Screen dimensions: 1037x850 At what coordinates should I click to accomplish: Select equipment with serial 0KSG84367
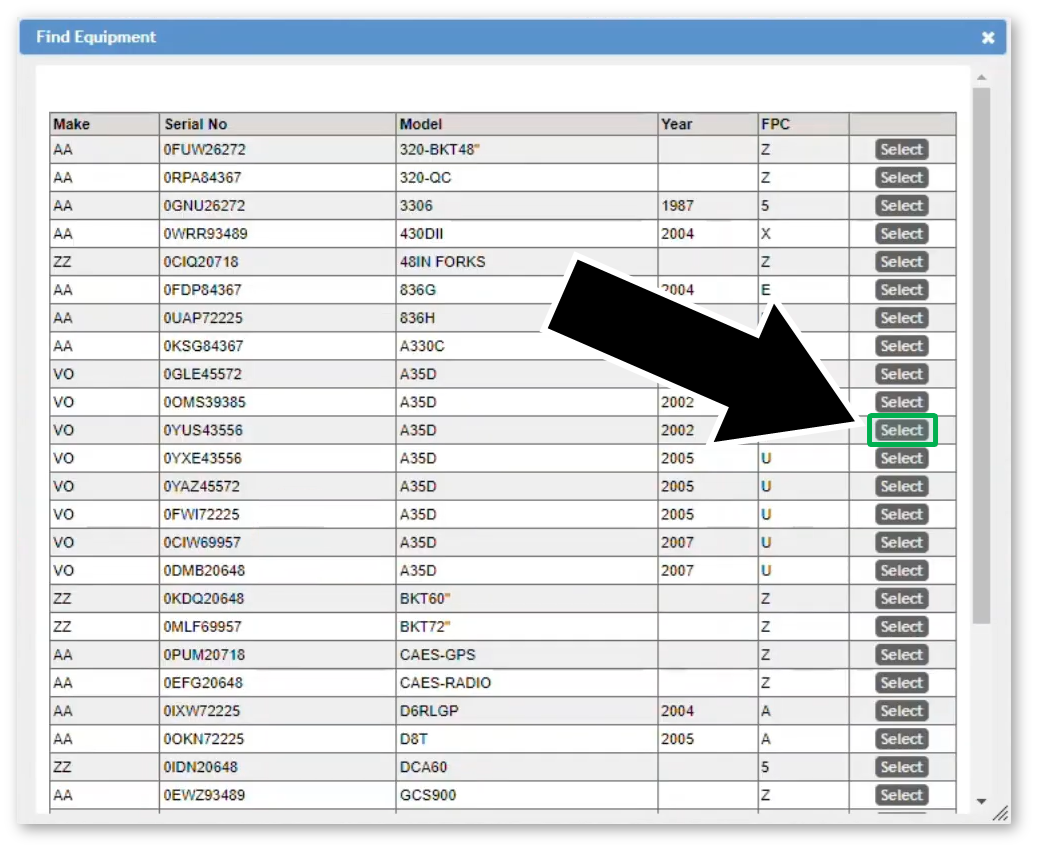coord(901,346)
